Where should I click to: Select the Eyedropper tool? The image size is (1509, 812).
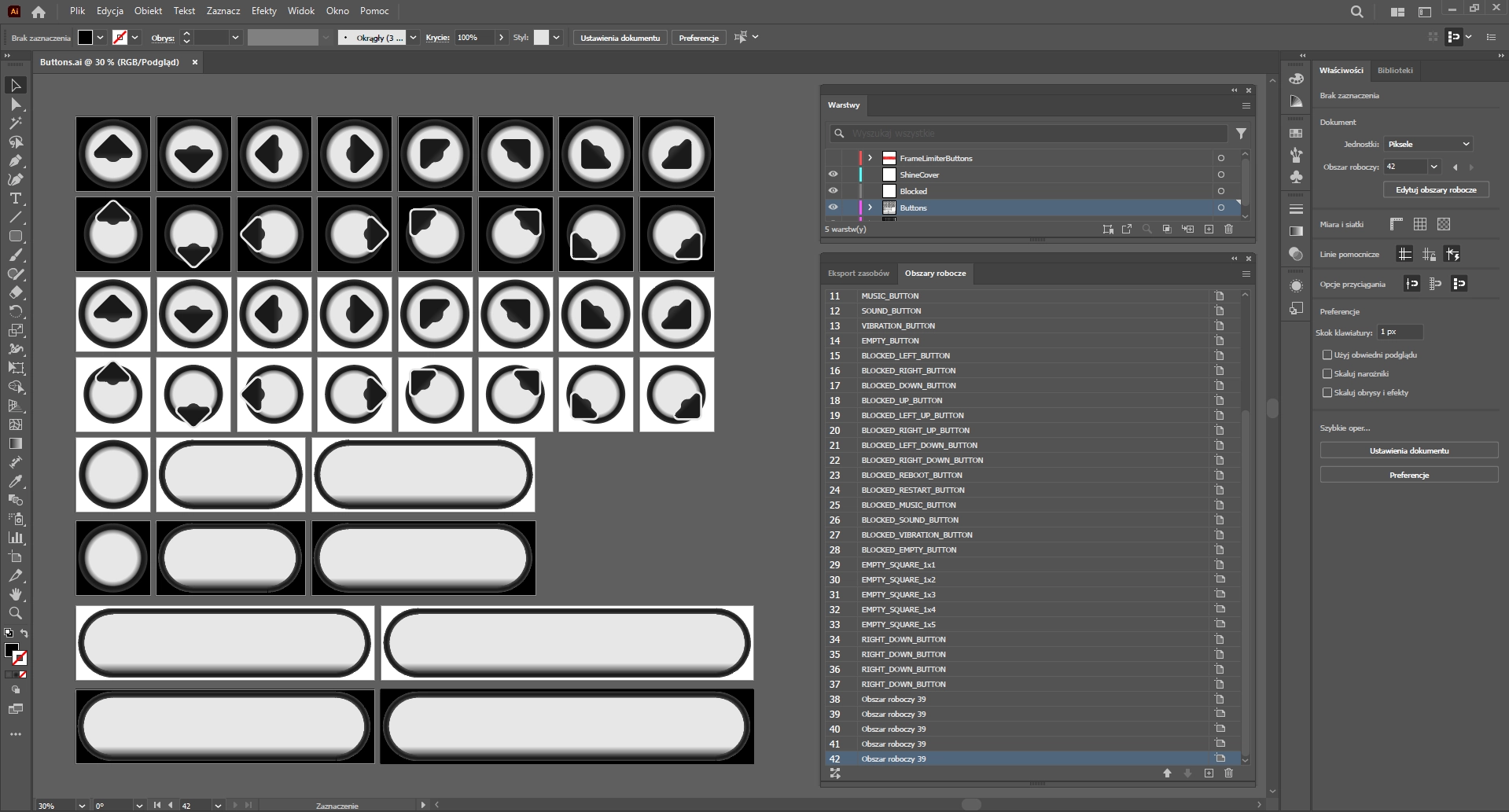click(15, 481)
